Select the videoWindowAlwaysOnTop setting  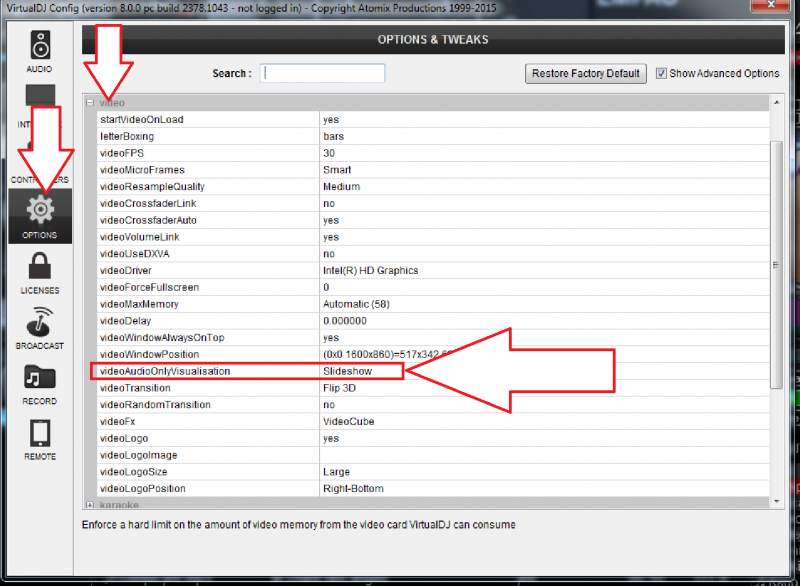(162, 338)
